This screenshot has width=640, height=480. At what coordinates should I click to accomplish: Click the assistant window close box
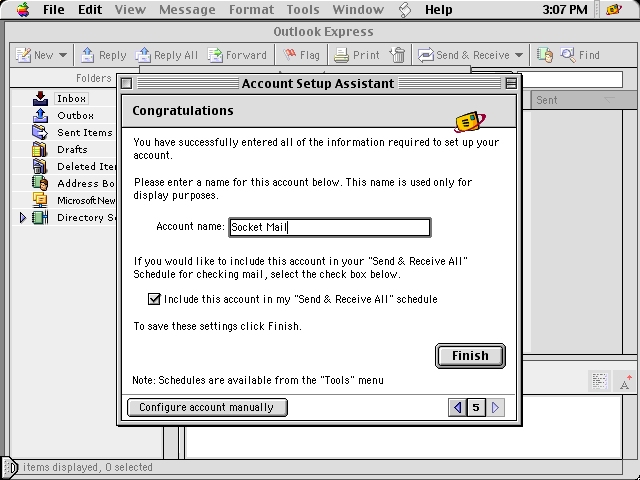point(127,83)
